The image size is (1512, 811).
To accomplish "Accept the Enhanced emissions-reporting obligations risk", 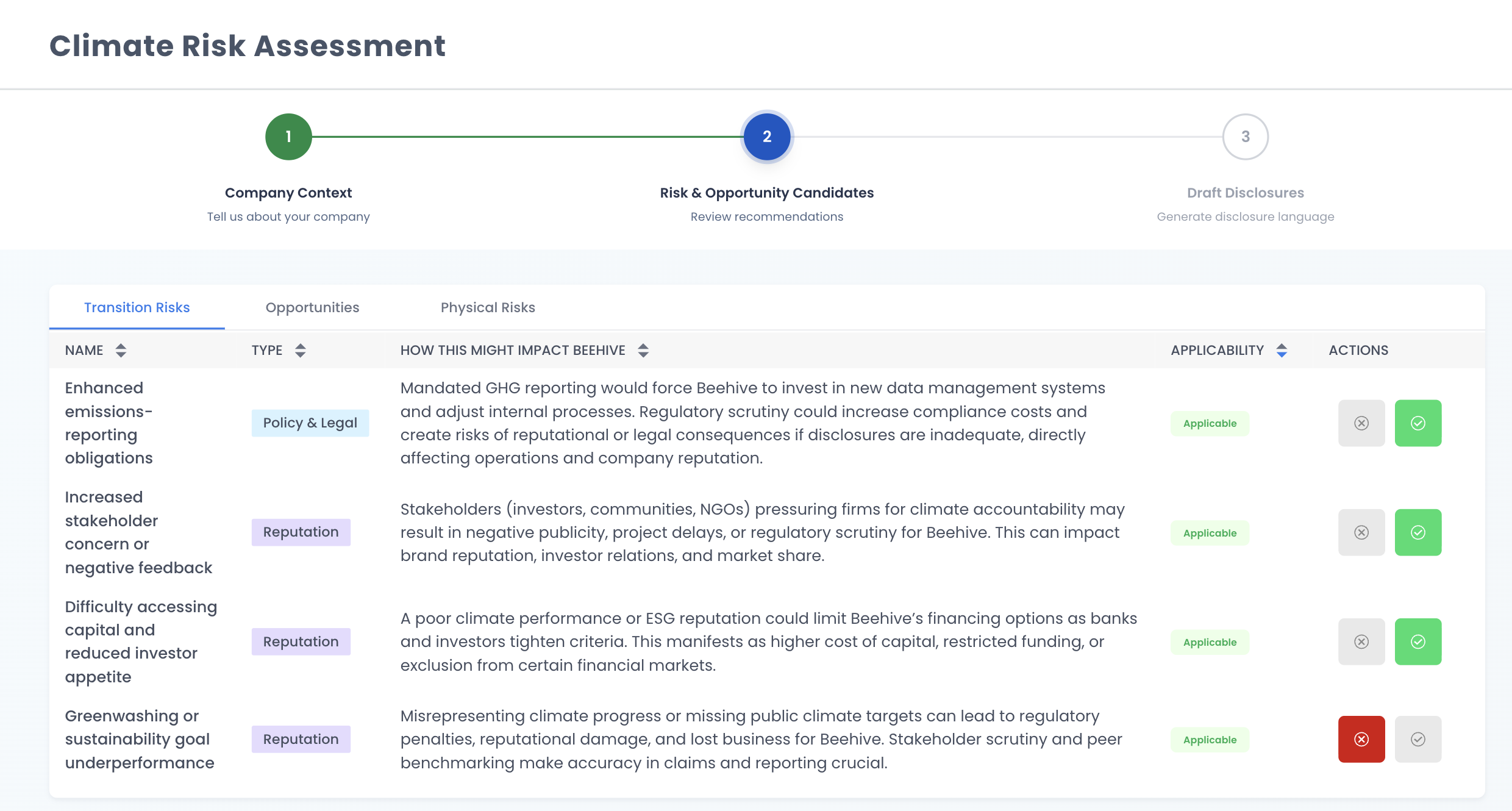I will coord(1417,423).
